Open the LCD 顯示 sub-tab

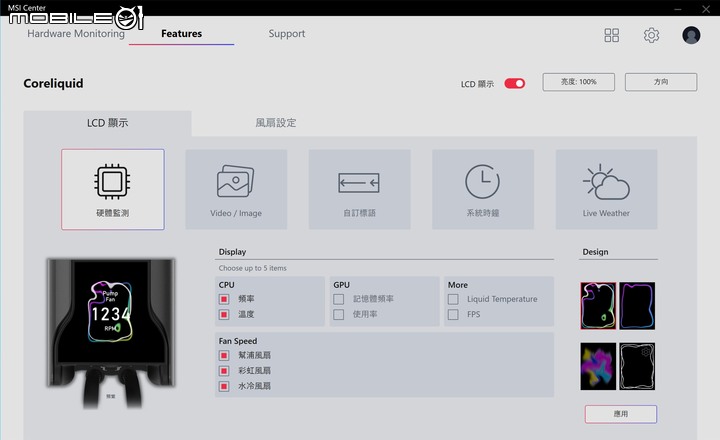tap(107, 123)
